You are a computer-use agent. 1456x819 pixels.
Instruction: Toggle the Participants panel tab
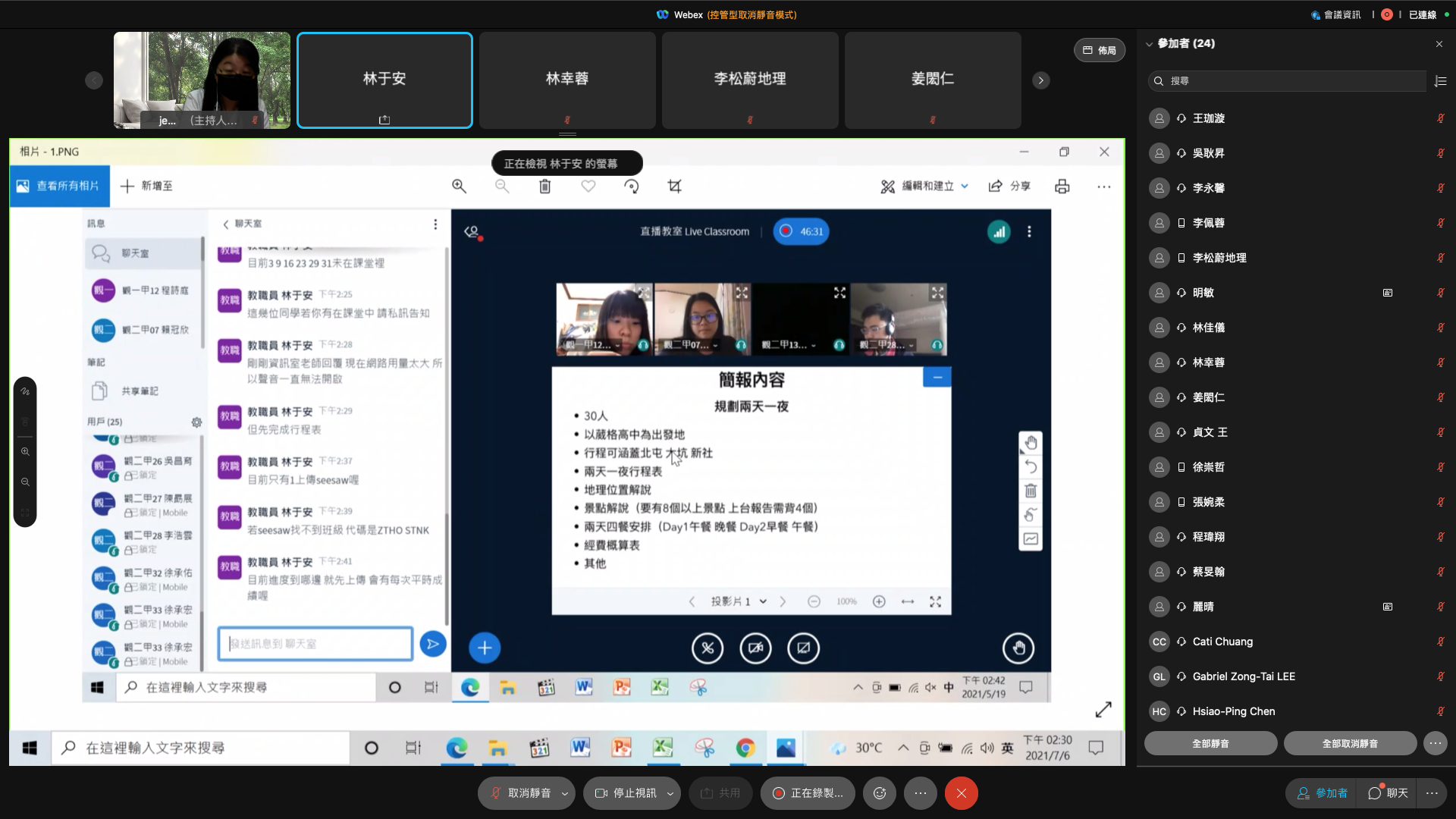click(x=1322, y=793)
